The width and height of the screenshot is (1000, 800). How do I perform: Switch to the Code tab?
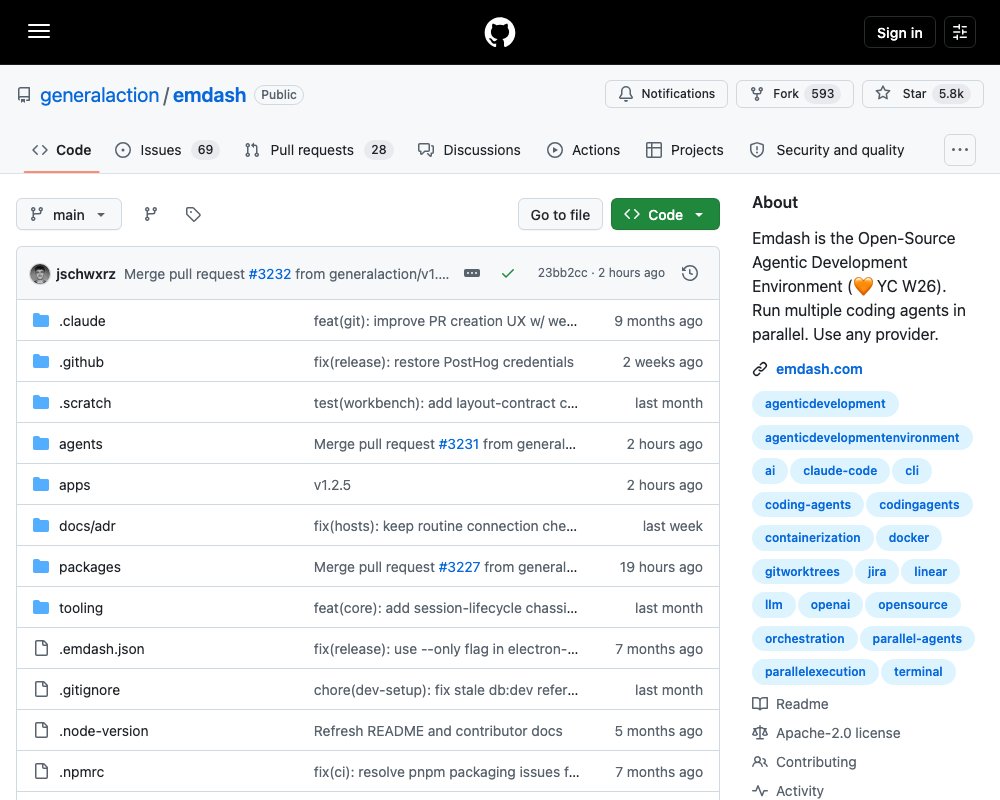point(62,150)
